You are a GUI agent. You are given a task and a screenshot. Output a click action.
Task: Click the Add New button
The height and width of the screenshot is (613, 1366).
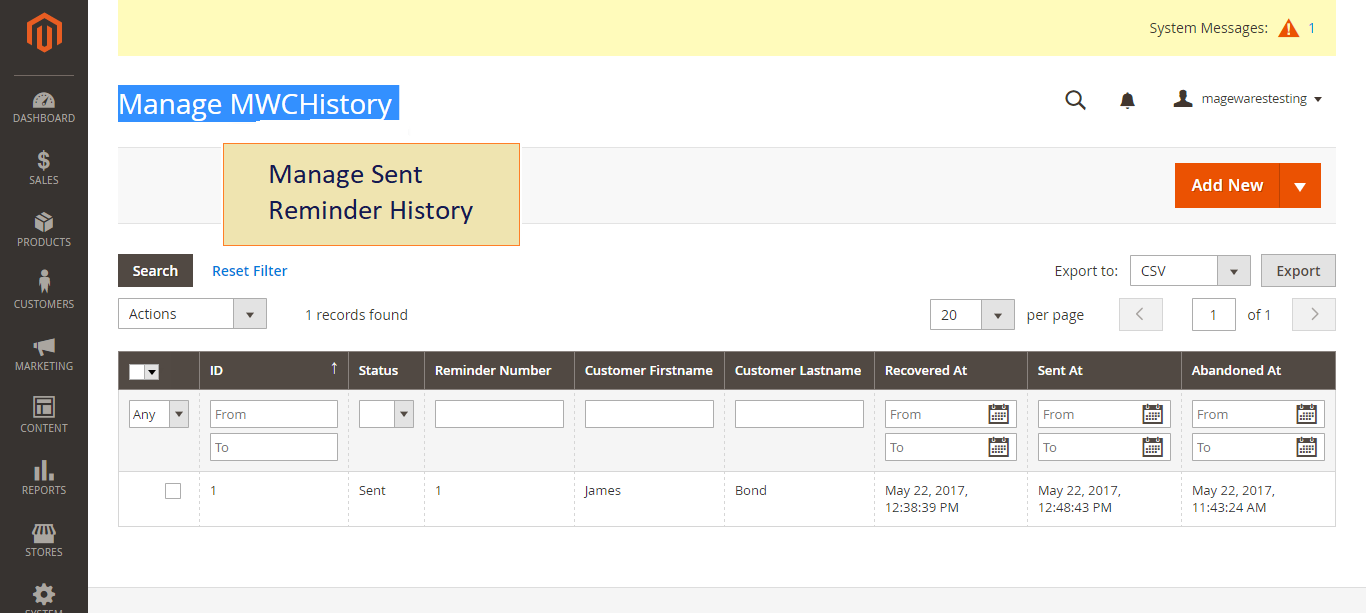click(1227, 186)
